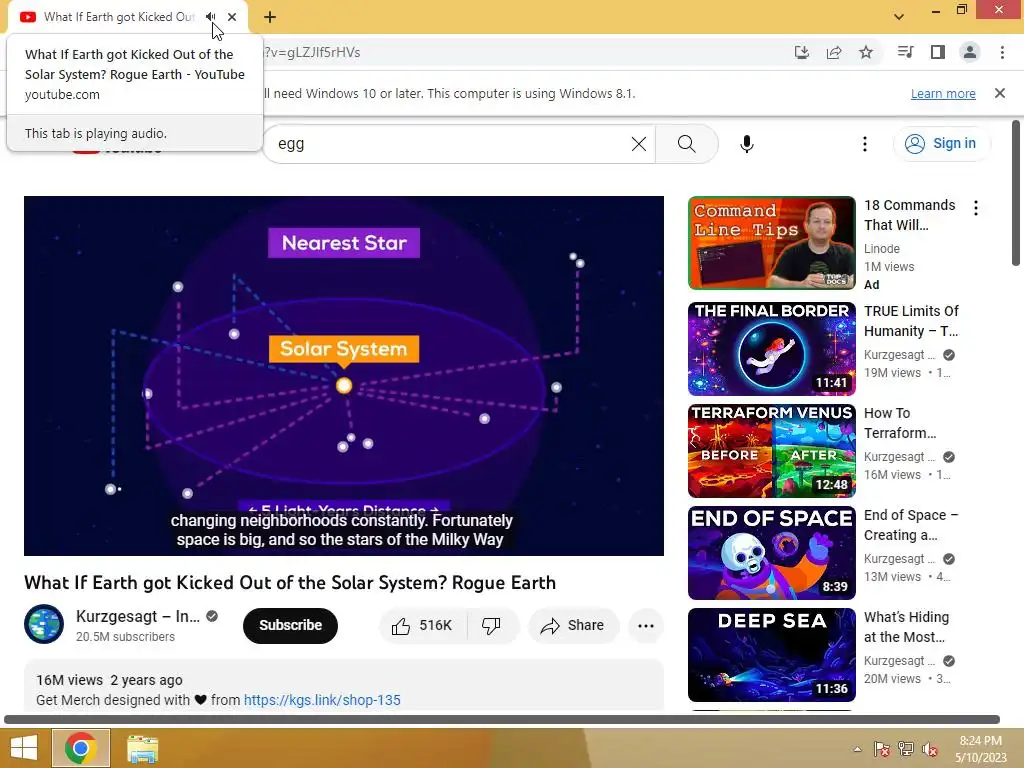Open the Command Line Tips ad thumbnail
The width and height of the screenshot is (1024, 768).
pos(771,243)
